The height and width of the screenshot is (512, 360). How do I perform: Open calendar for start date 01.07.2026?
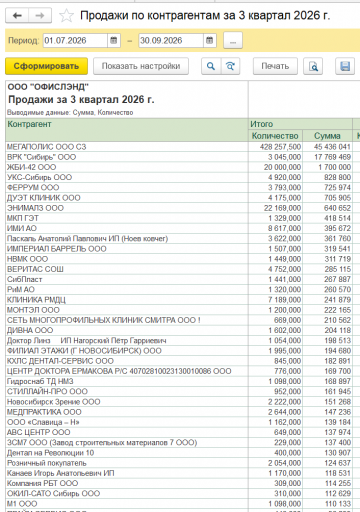tap(114, 41)
